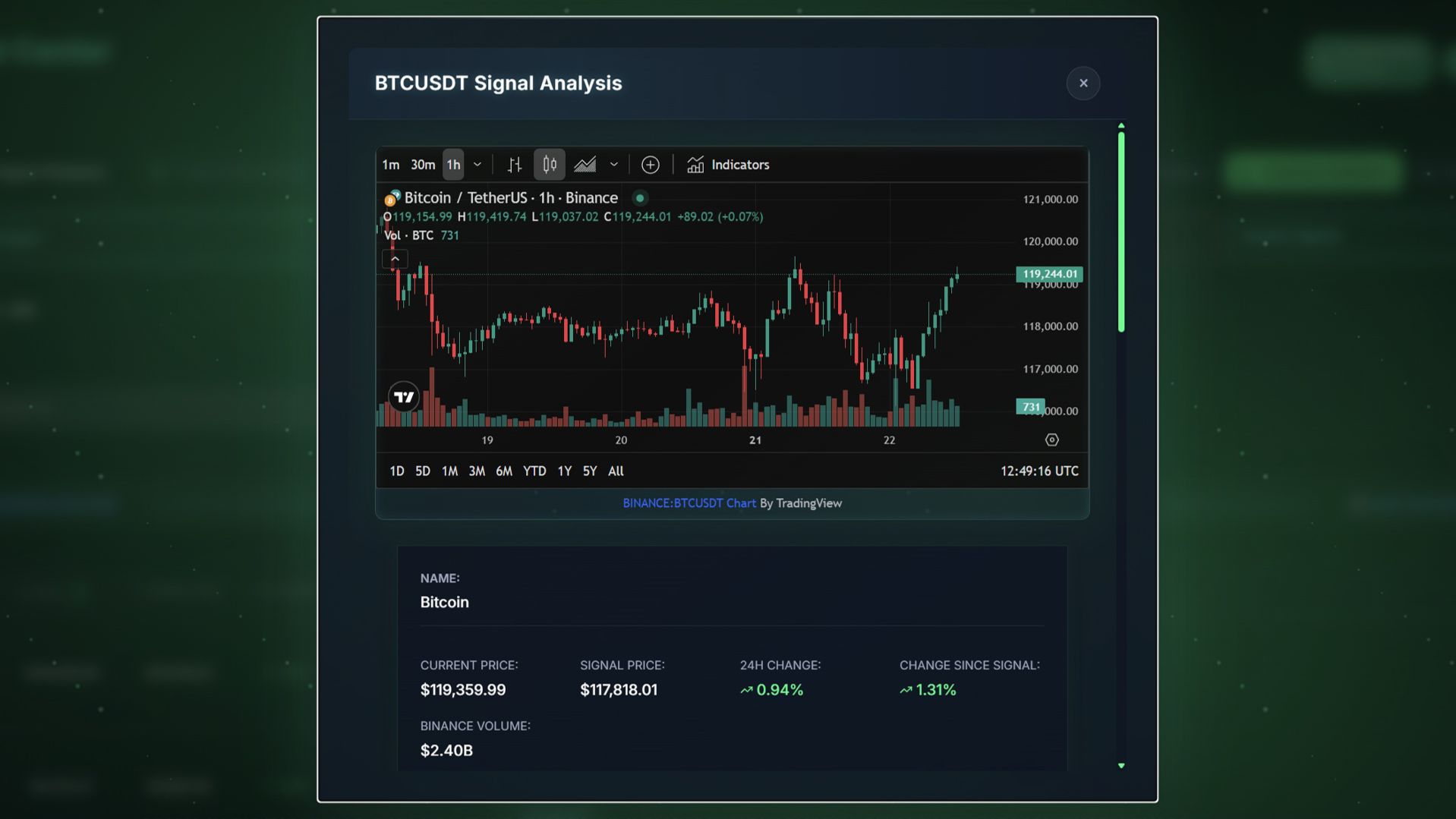Viewport: 1456px width, 819px height.
Task: Click the Binance volume value $2.40B
Action: (x=446, y=751)
